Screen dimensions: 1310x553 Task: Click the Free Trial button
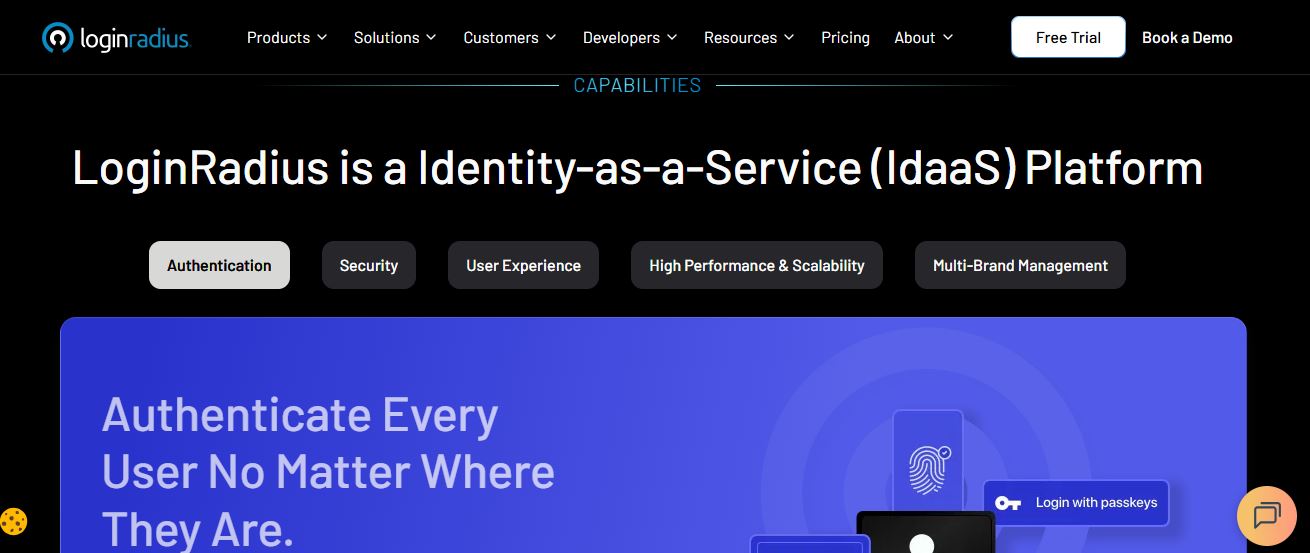click(1068, 37)
